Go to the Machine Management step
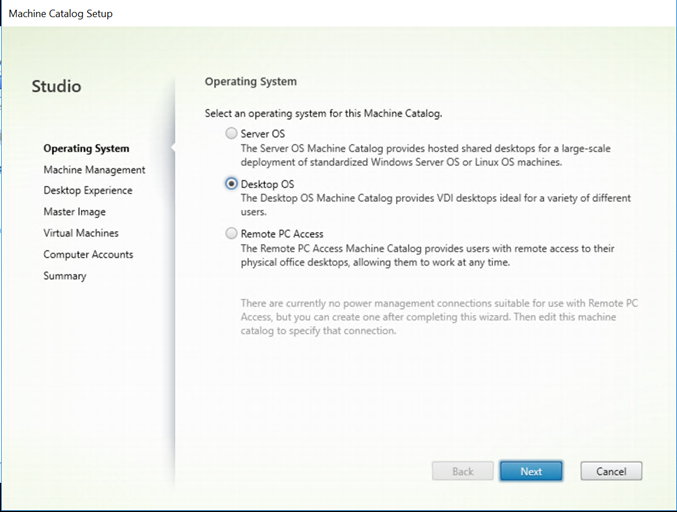This screenshot has width=677, height=512. coord(94,170)
